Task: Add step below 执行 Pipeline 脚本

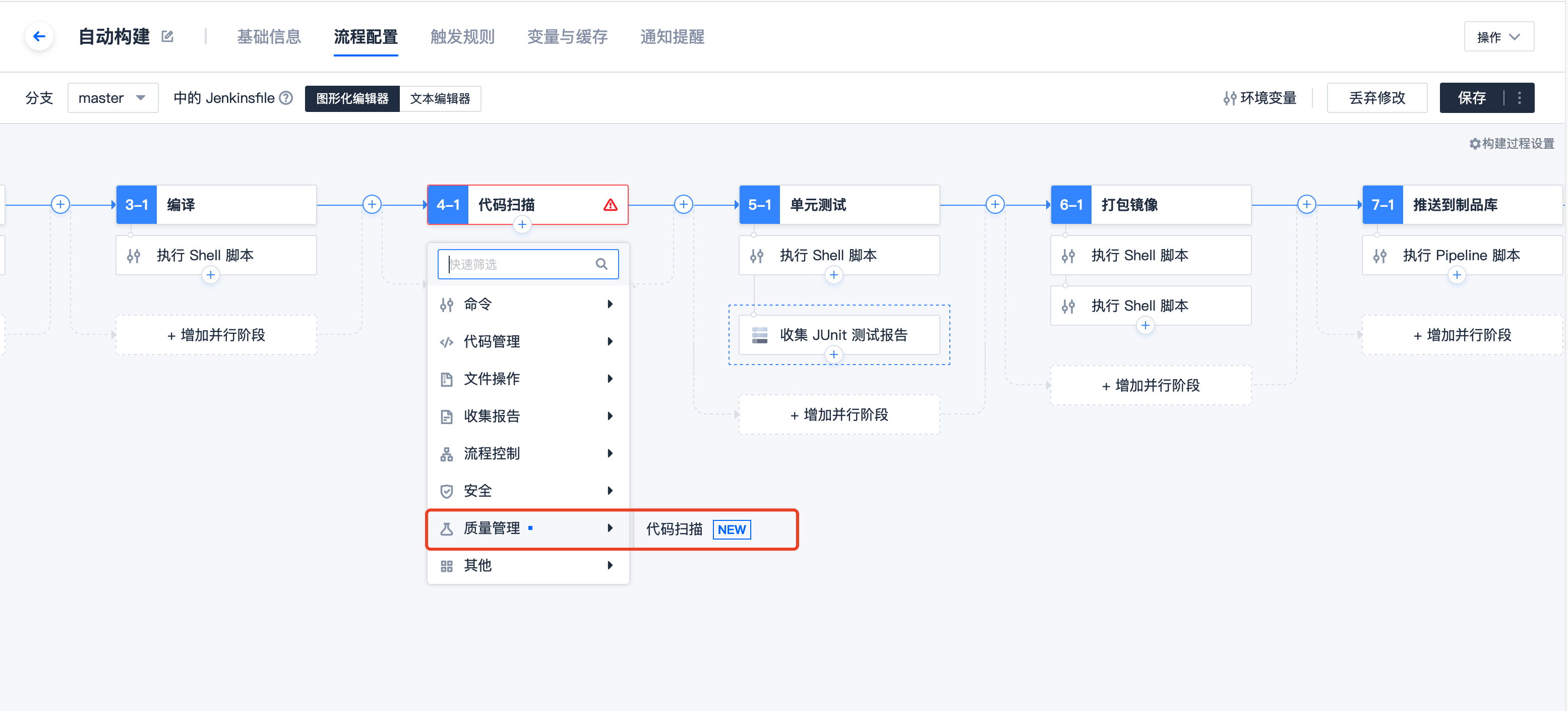Action: (x=1457, y=275)
